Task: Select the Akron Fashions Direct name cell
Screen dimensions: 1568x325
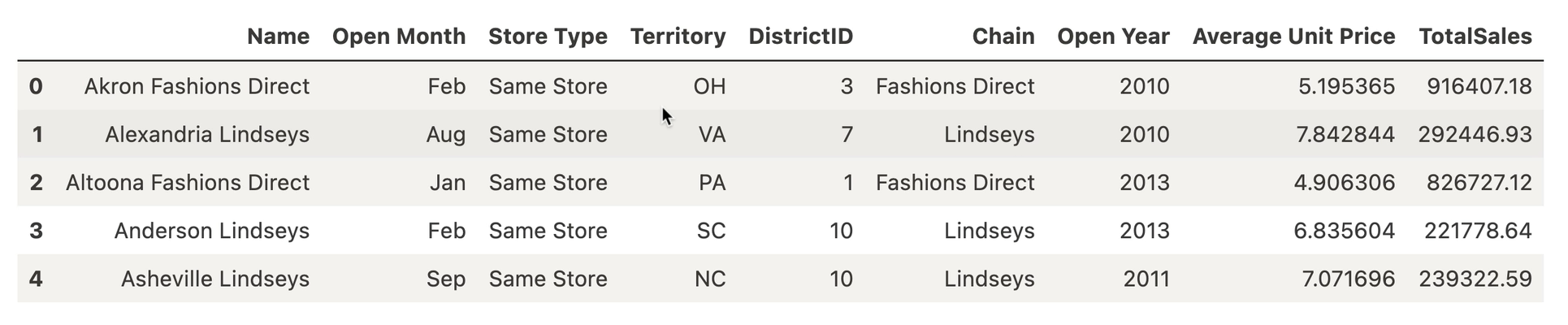Action: [197, 86]
